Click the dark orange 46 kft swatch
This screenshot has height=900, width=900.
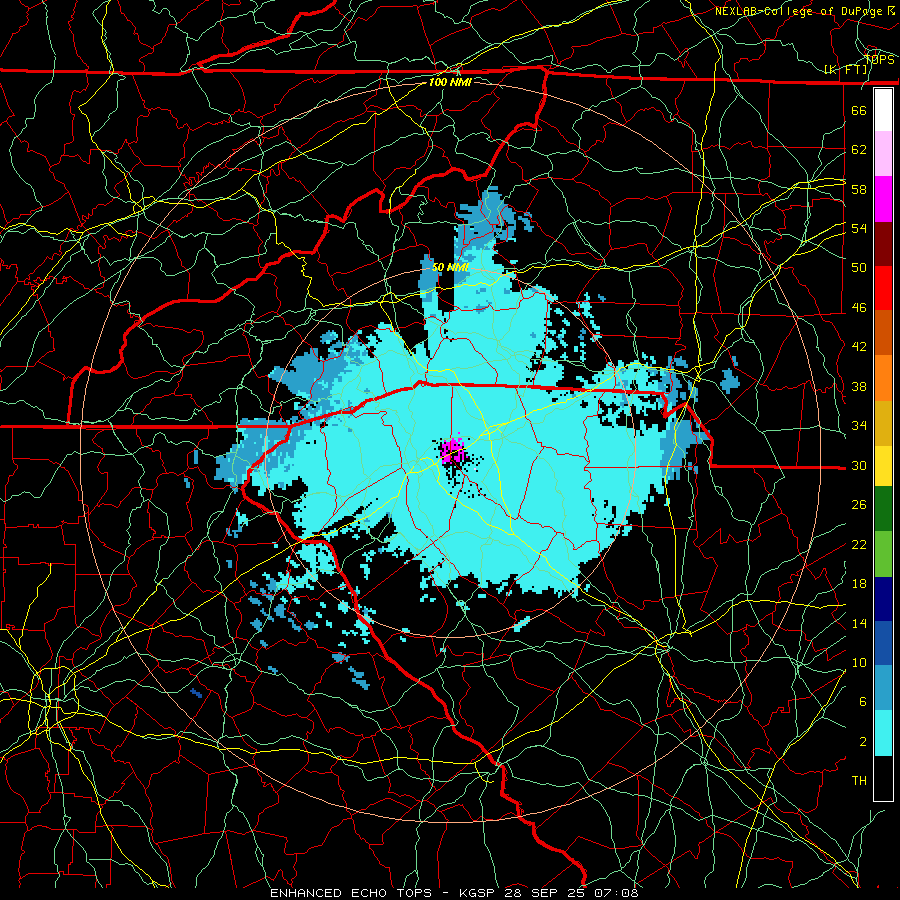883,333
